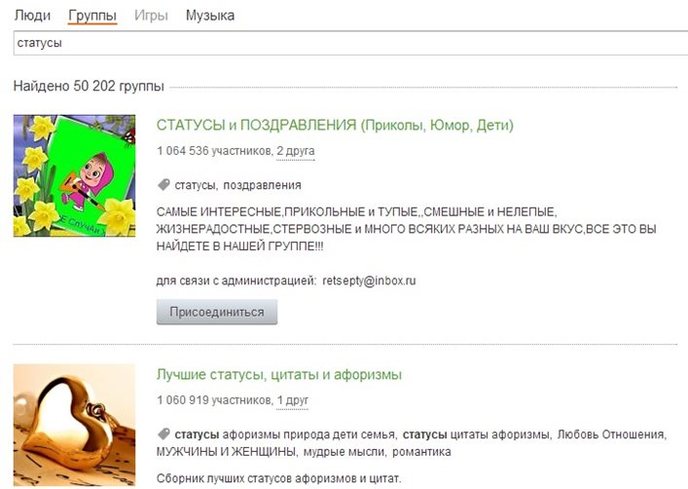Click the search field containing 'статусы'
The width and height of the screenshot is (688, 489).
(351, 43)
